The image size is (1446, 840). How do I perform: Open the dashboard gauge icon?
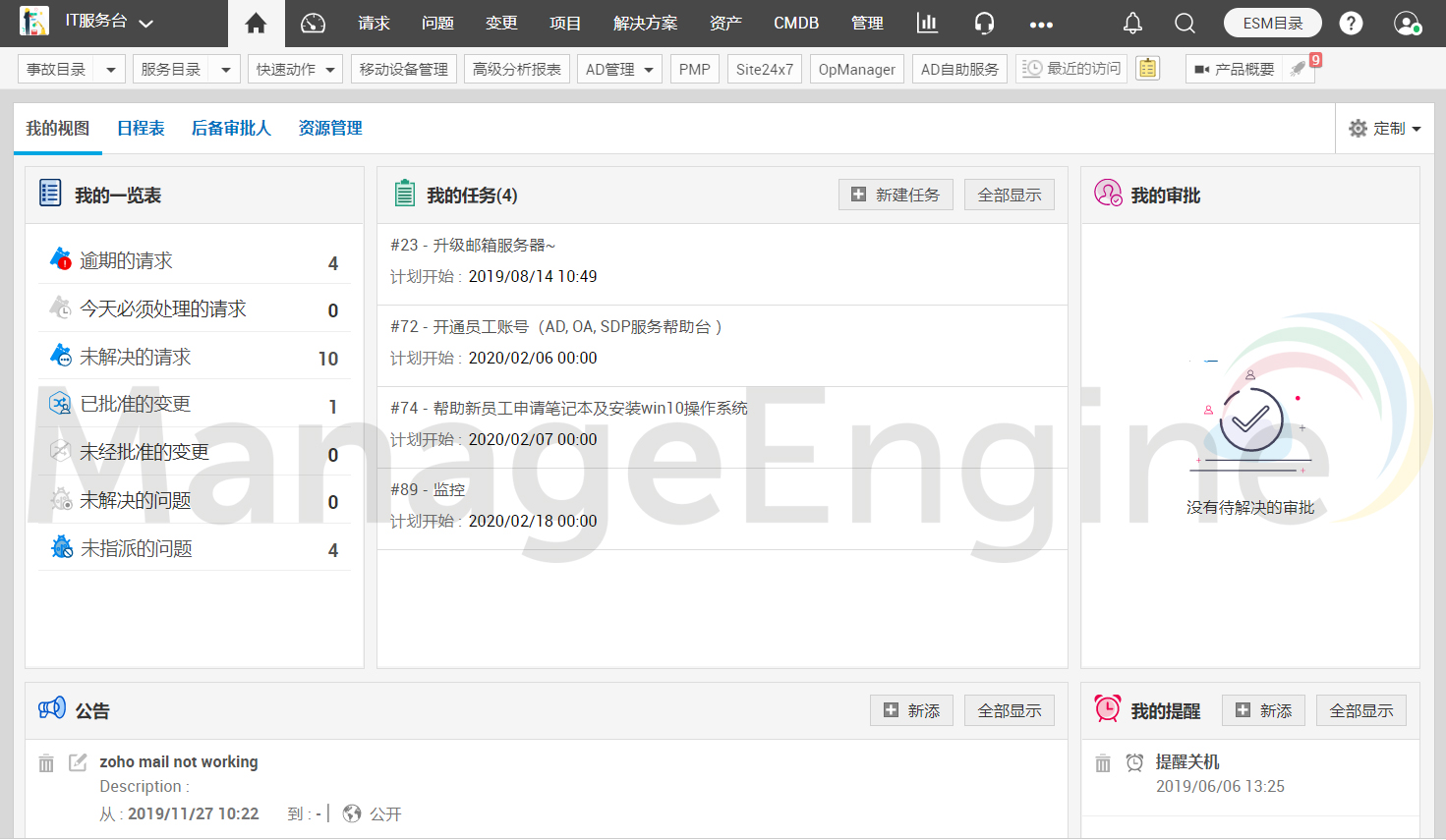[313, 24]
